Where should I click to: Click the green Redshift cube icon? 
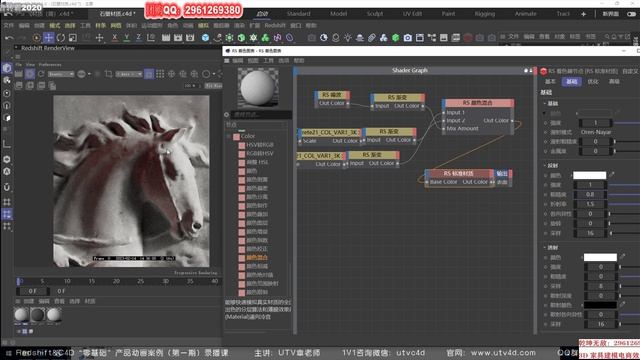pos(396,38)
